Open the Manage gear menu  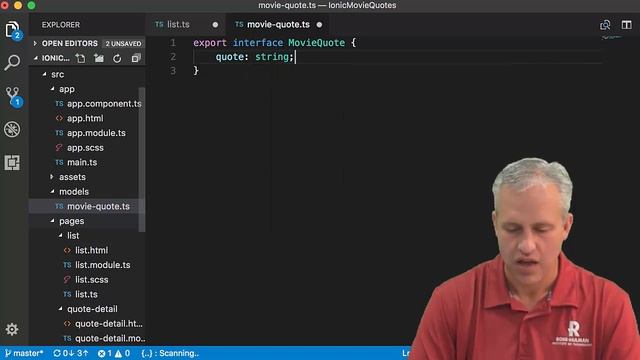pos(12,329)
